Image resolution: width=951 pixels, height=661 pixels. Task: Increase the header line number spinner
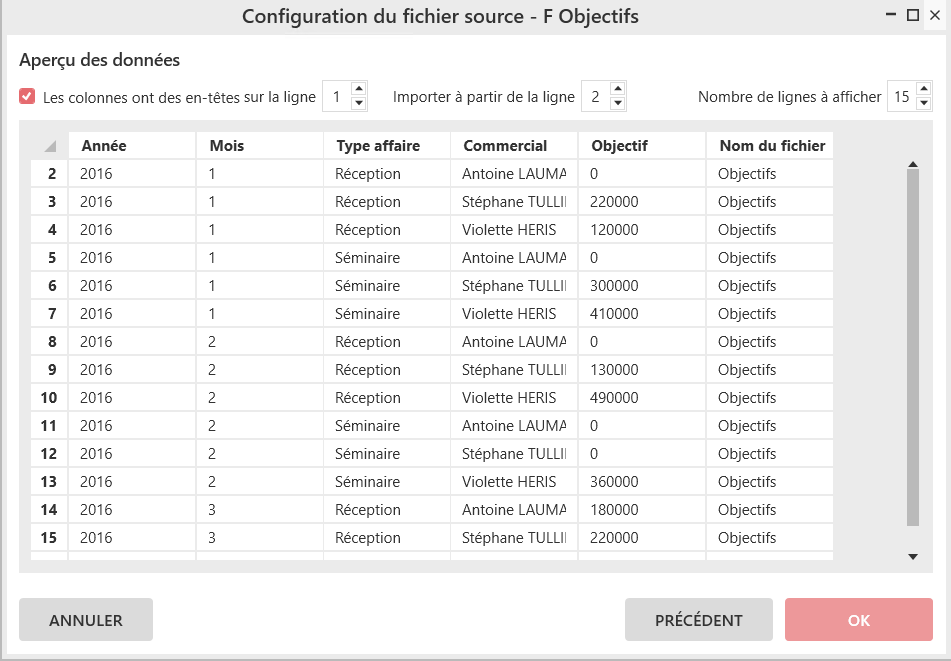[x=359, y=89]
